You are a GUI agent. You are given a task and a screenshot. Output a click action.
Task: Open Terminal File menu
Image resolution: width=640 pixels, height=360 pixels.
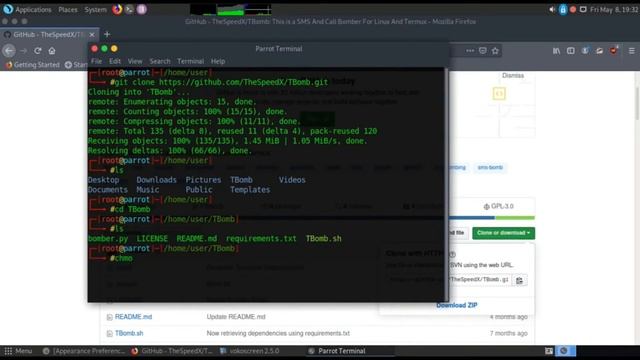96,61
